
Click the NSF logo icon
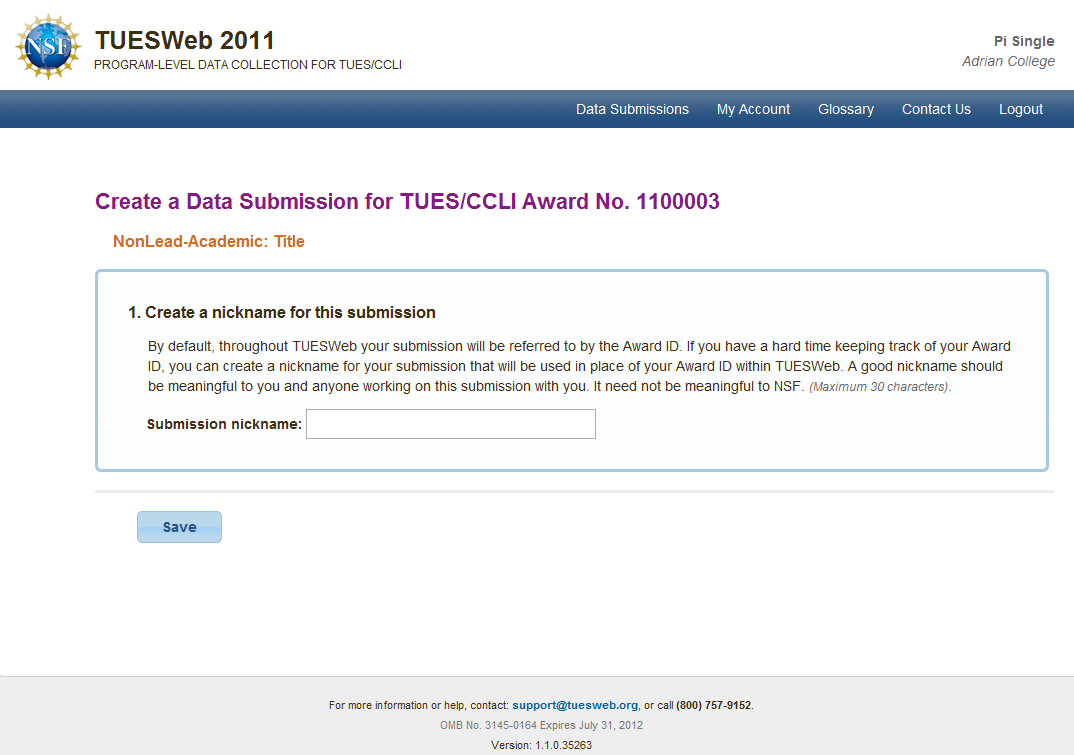(x=48, y=47)
